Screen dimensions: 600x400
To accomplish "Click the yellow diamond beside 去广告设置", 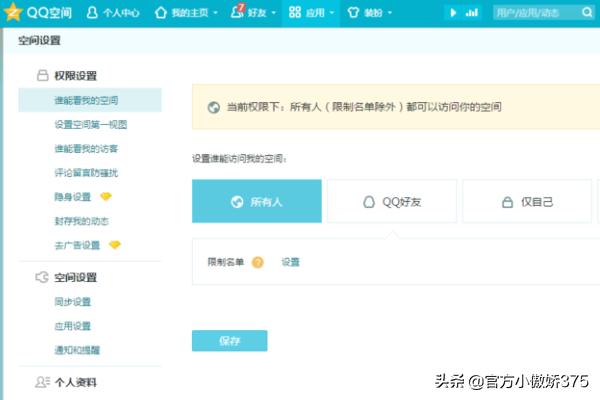I will [x=115, y=245].
